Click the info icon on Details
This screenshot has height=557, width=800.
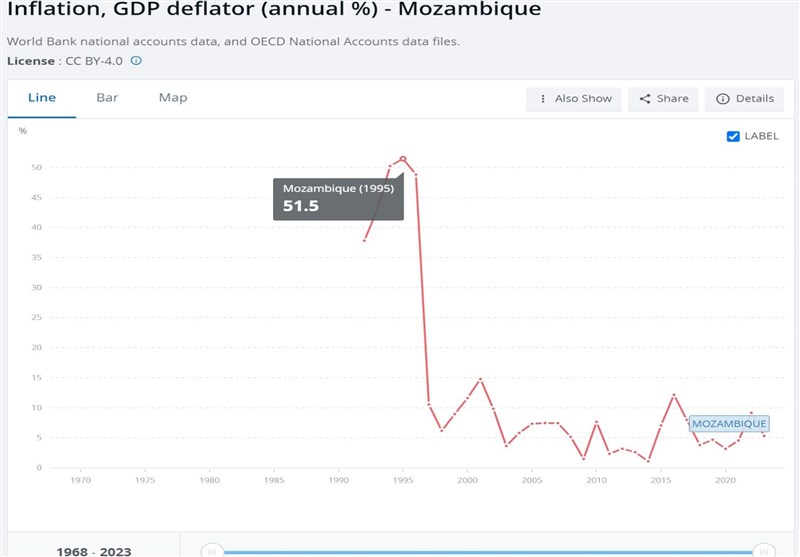pyautogui.click(x=723, y=99)
